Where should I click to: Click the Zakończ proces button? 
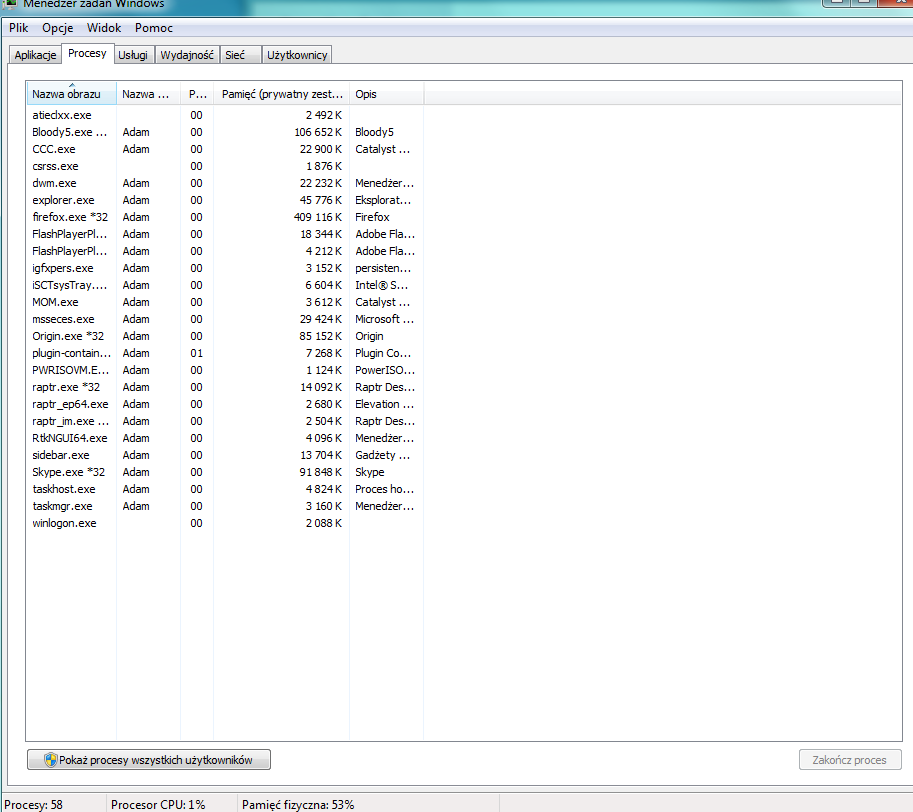pyautogui.click(x=850, y=760)
